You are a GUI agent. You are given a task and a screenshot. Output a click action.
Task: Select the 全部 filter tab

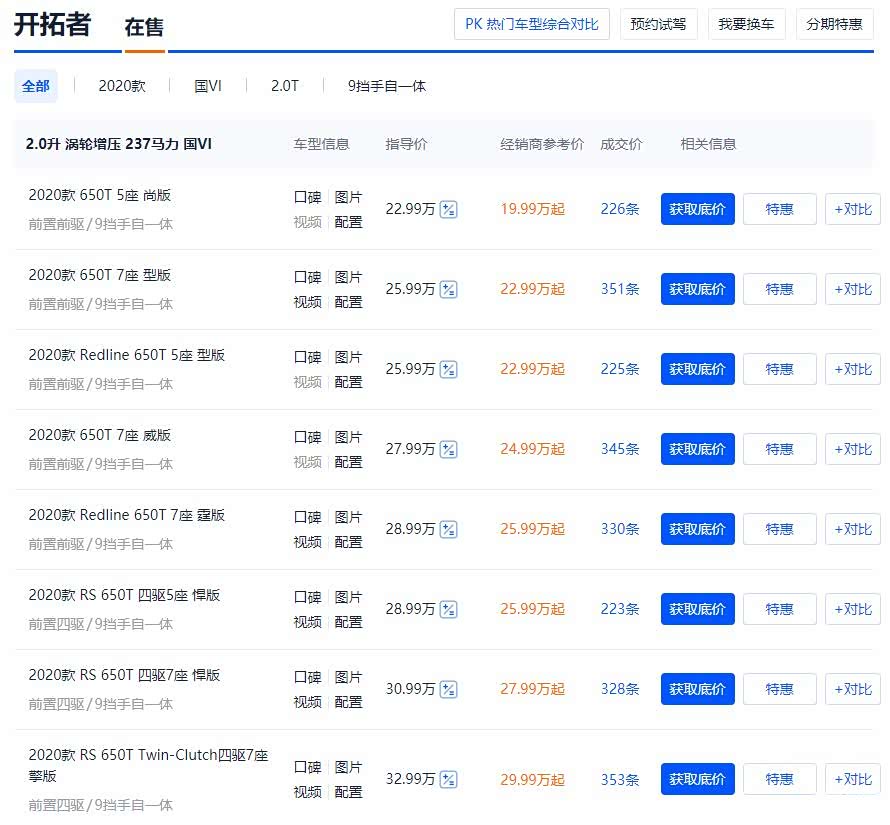click(36, 86)
